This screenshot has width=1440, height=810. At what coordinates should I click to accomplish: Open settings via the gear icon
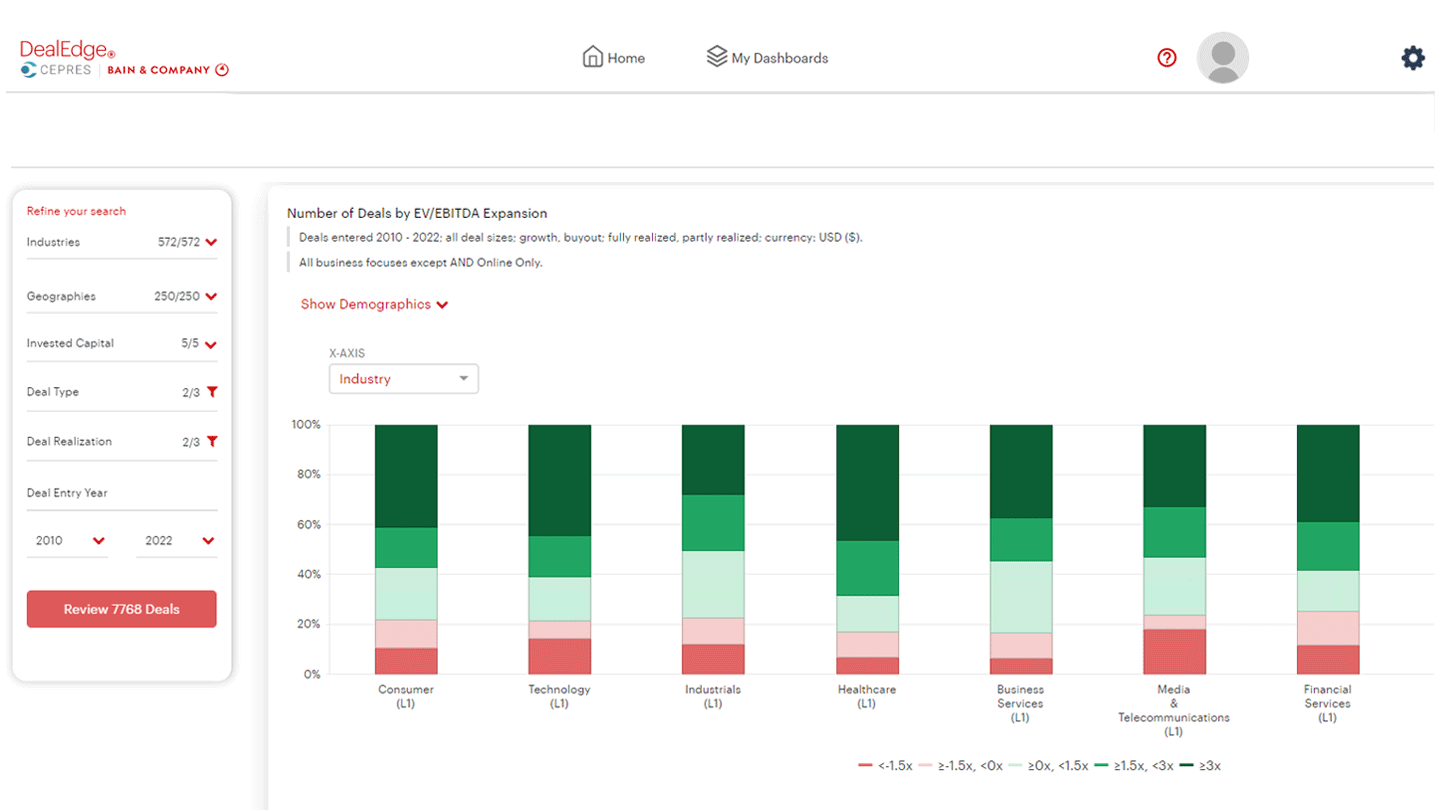pos(1413,58)
